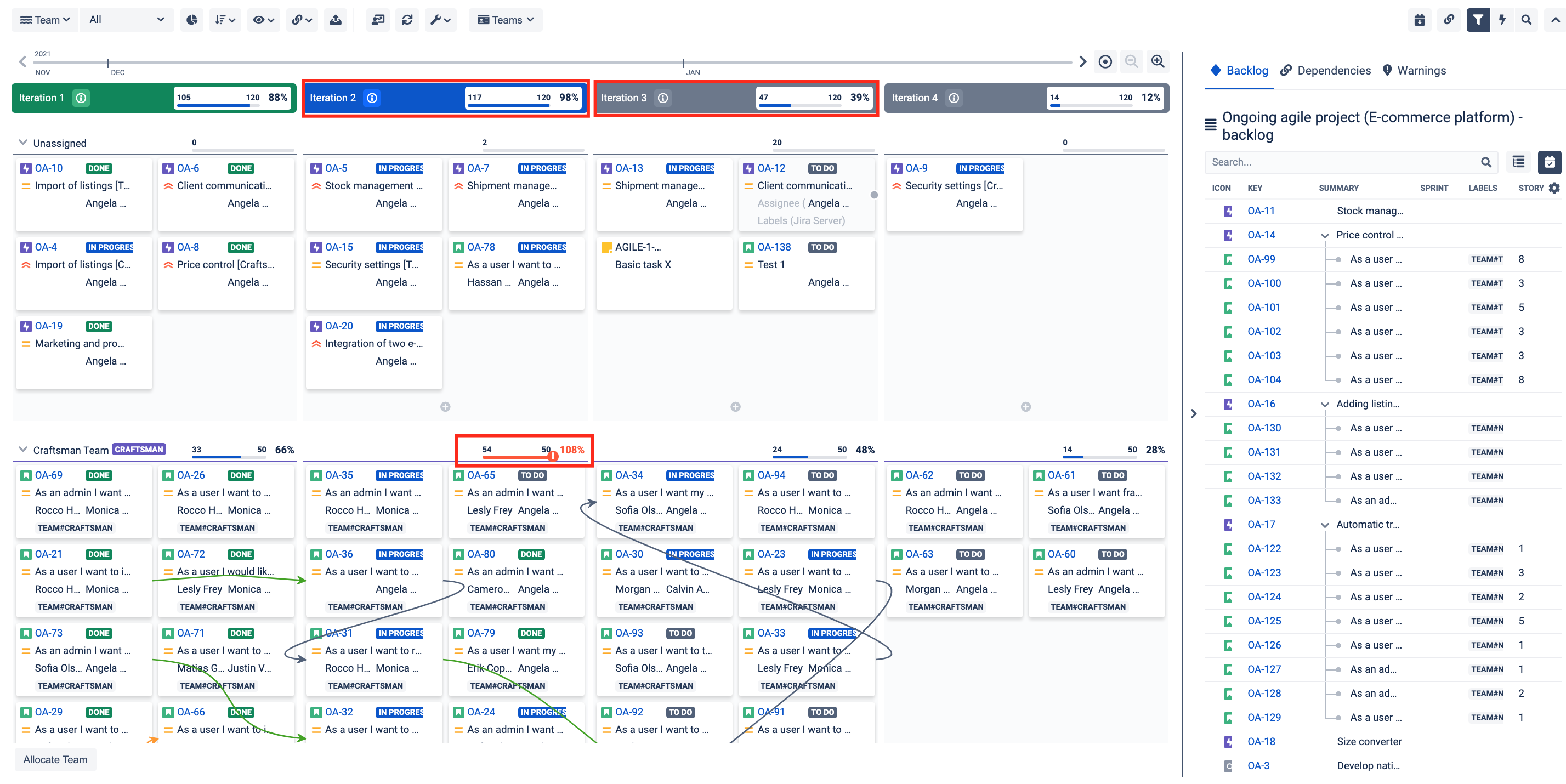The height and width of the screenshot is (784, 1566).
Task: Click the sync/refresh icon in the toolbar
Action: pyautogui.click(x=407, y=19)
